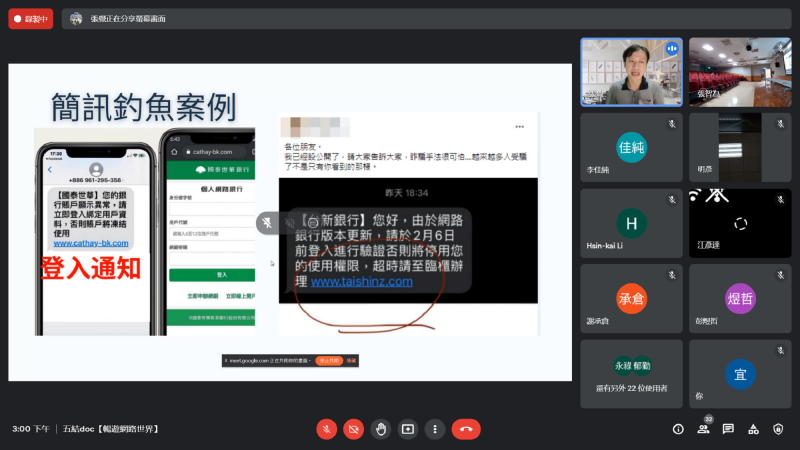The height and width of the screenshot is (450, 800).
Task: Click the stop sharing orange button
Action: (329, 361)
